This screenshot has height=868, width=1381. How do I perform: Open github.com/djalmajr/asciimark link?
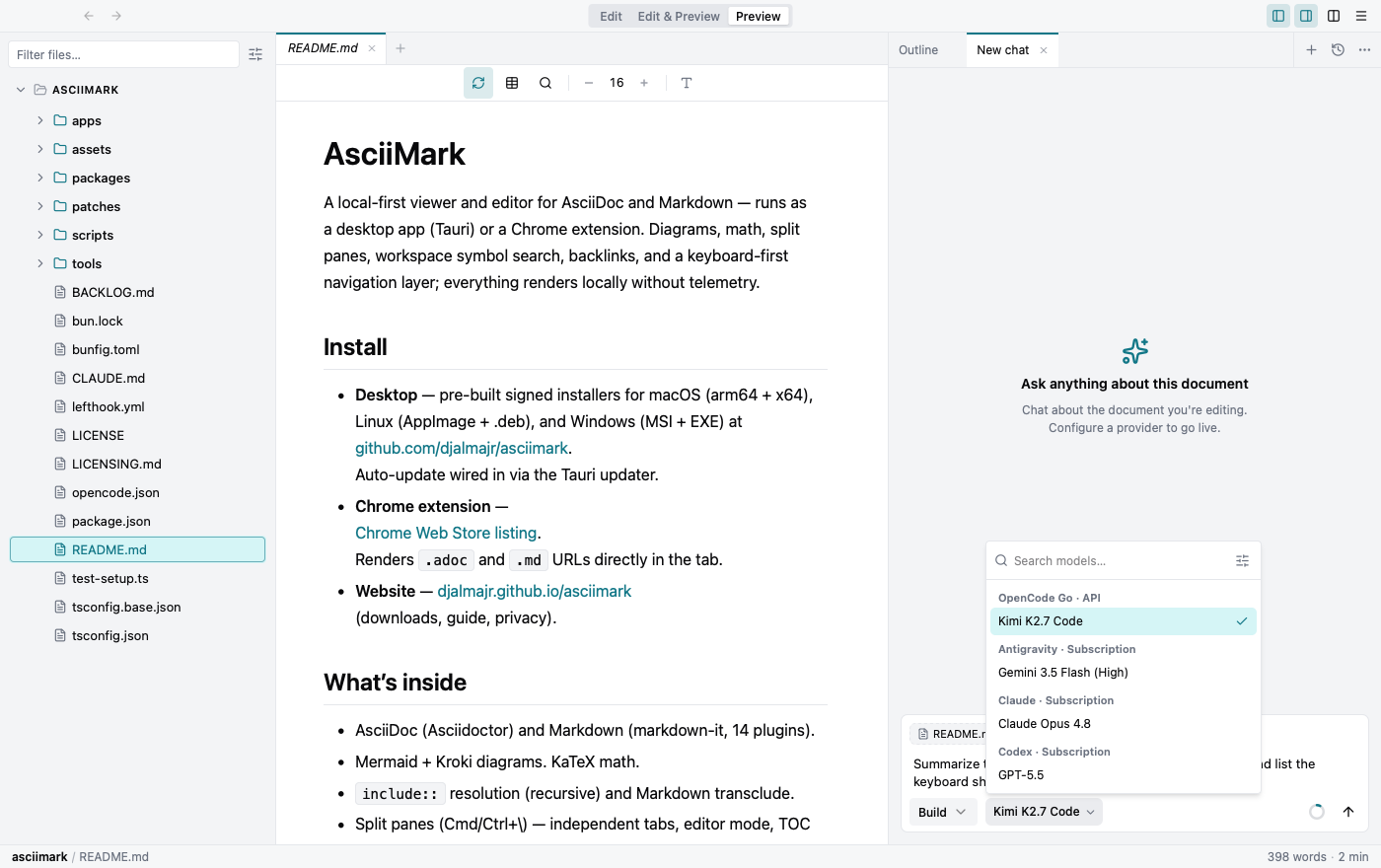[x=462, y=448]
